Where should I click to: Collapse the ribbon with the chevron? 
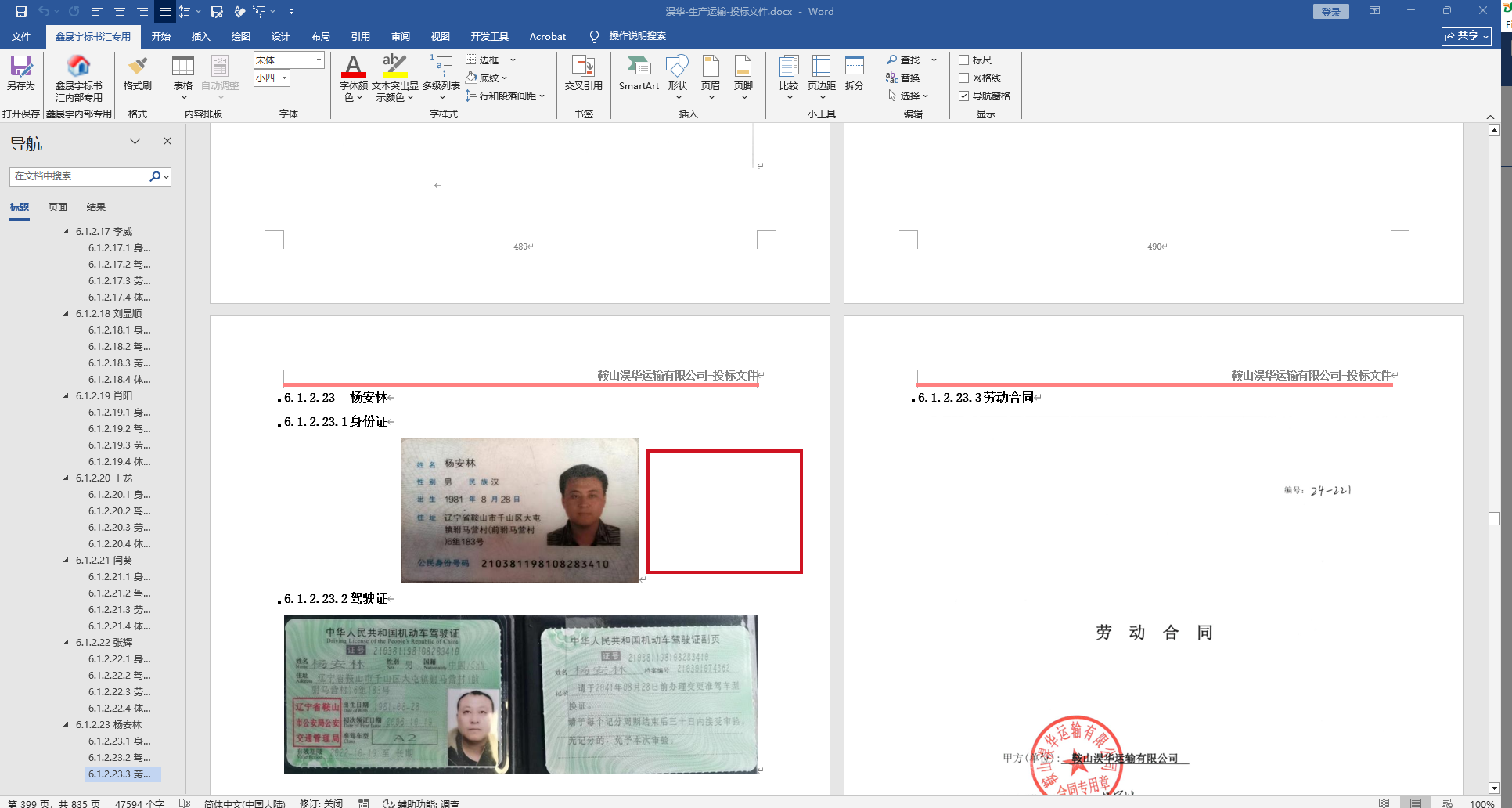point(1490,117)
